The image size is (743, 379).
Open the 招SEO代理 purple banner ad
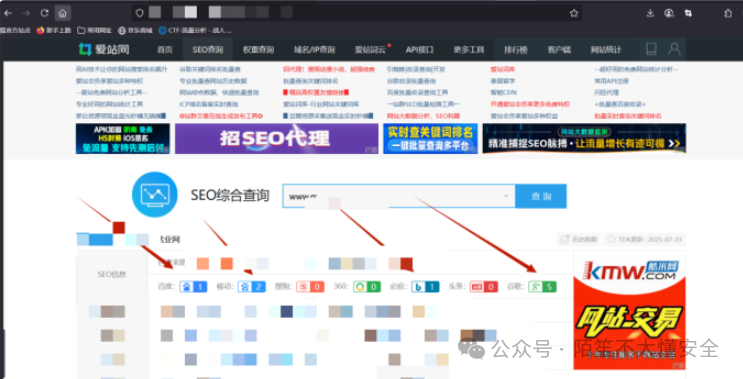(x=277, y=138)
